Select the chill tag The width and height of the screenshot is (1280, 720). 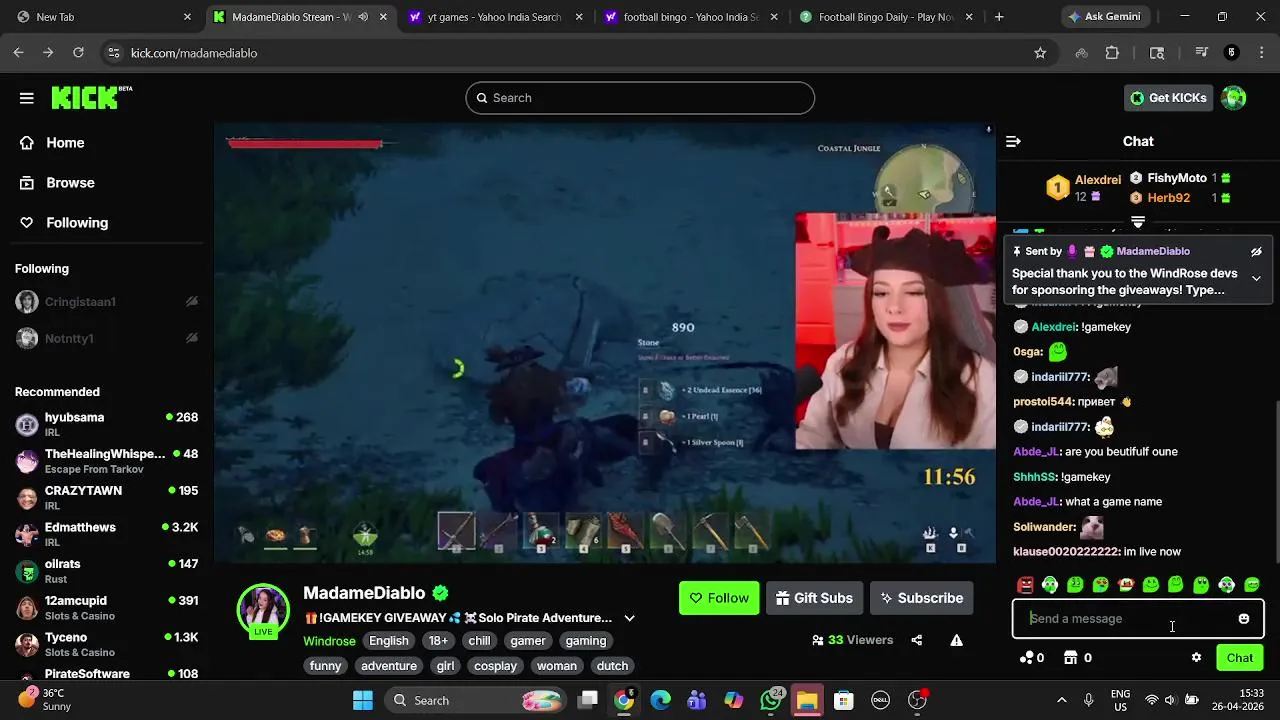pos(480,641)
